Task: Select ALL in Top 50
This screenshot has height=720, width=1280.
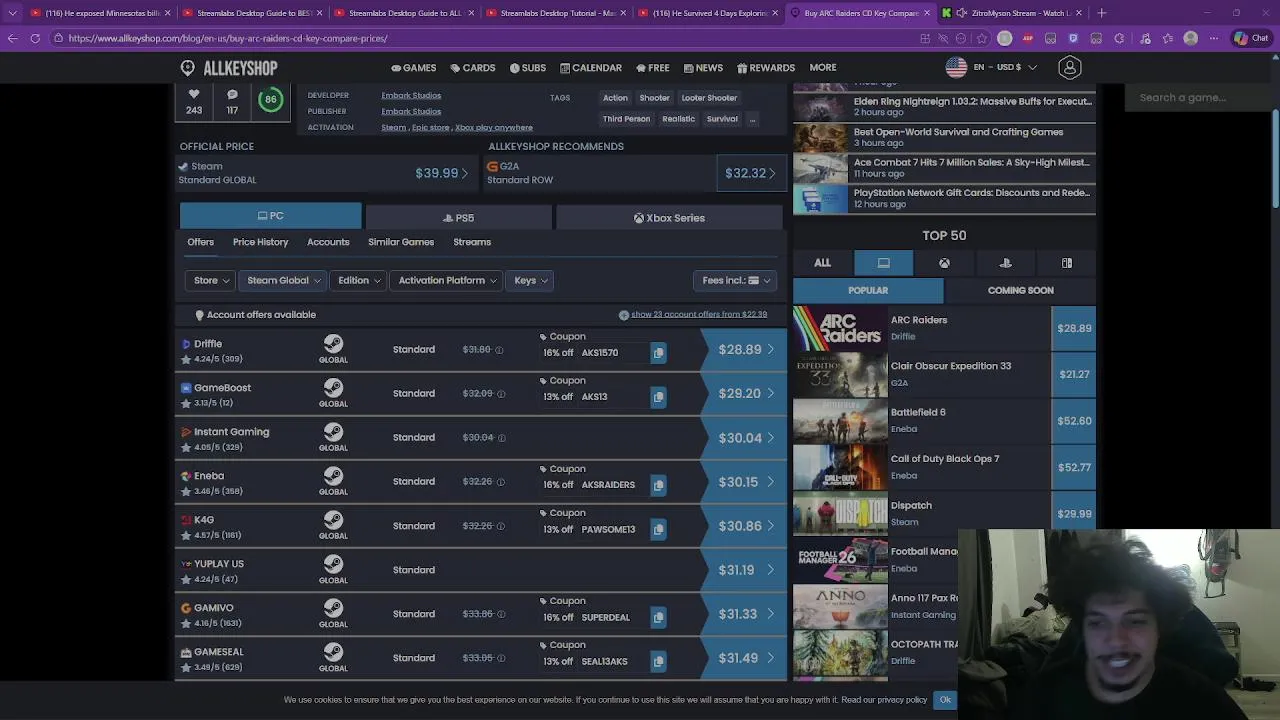Action: click(x=822, y=263)
